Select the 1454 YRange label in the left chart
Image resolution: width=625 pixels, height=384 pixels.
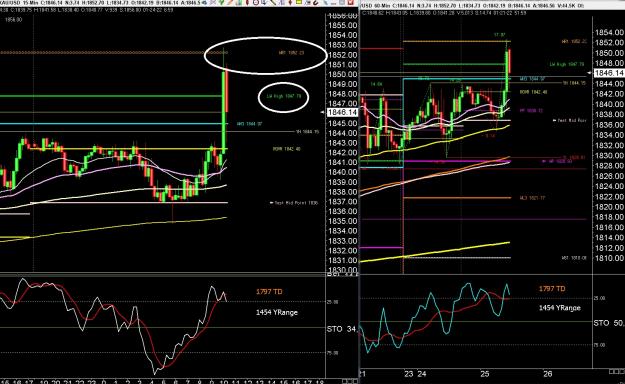coord(277,312)
